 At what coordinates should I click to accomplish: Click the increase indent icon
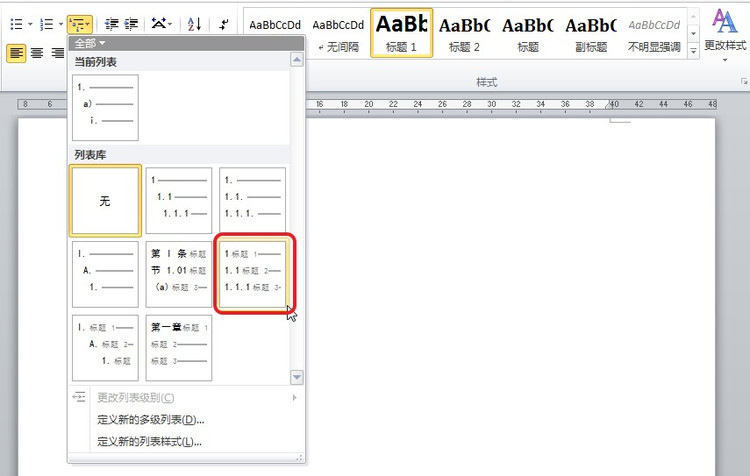point(131,24)
